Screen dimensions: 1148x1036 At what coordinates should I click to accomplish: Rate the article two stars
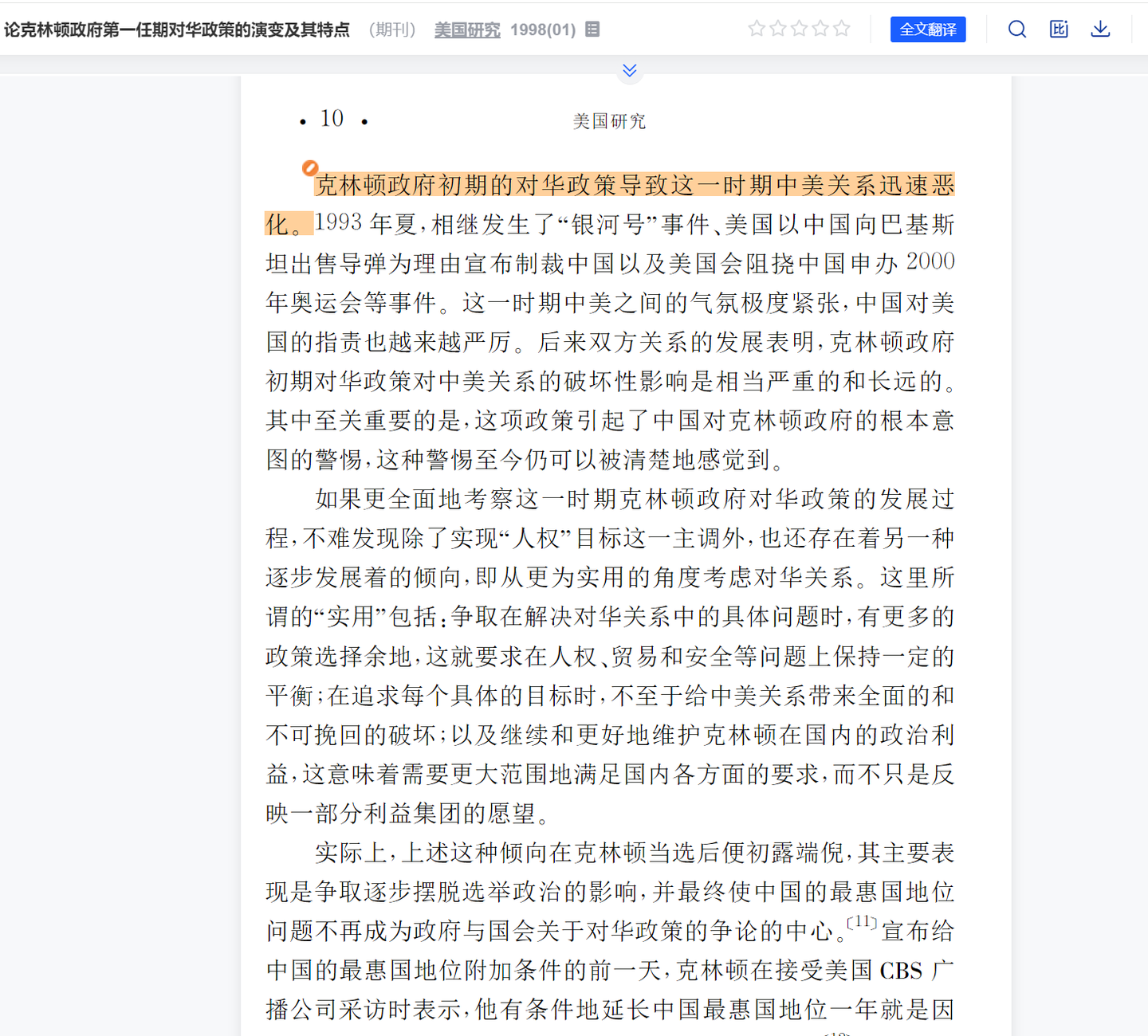(x=777, y=28)
